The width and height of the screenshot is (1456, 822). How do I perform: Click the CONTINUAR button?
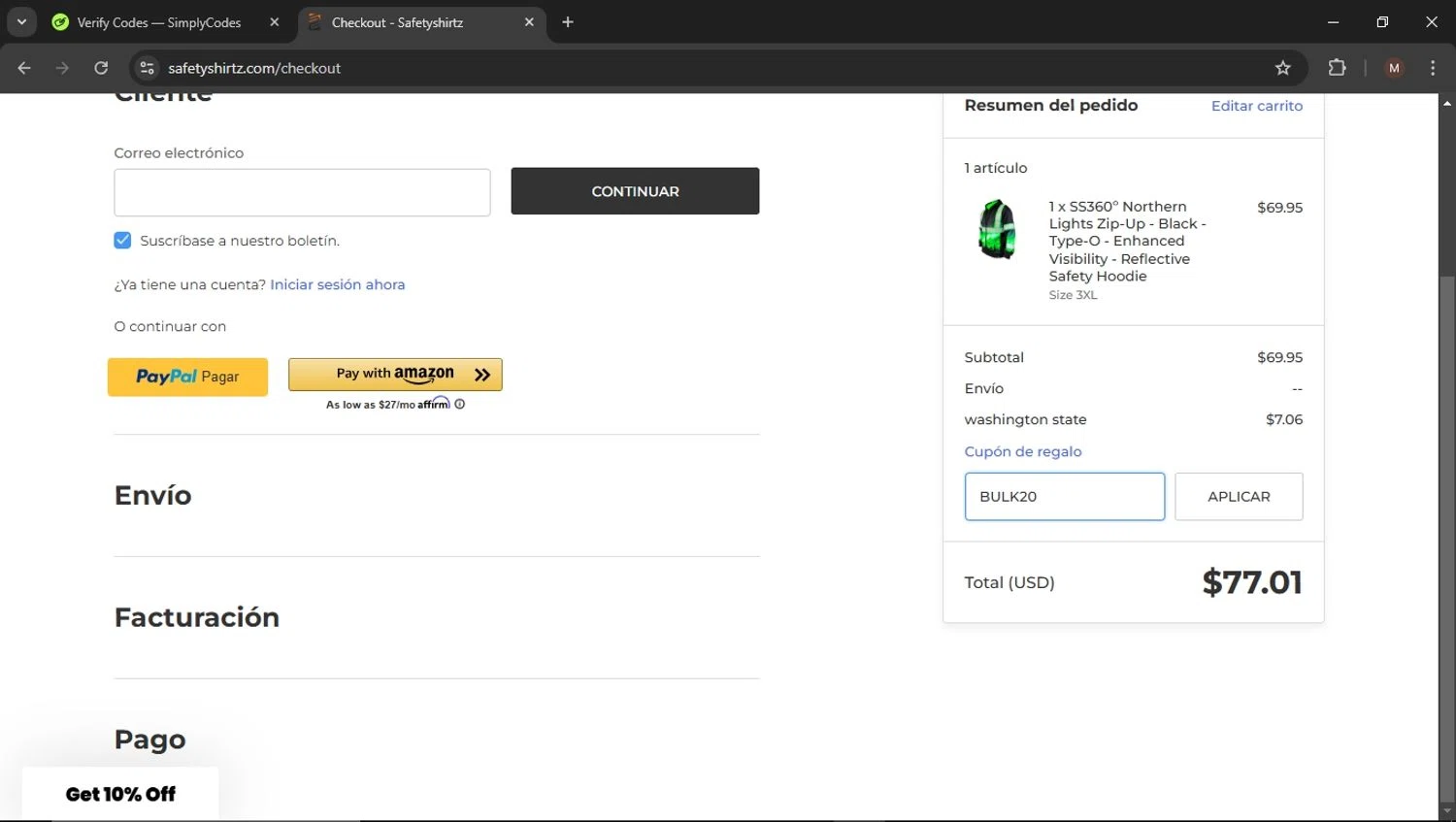point(635,191)
